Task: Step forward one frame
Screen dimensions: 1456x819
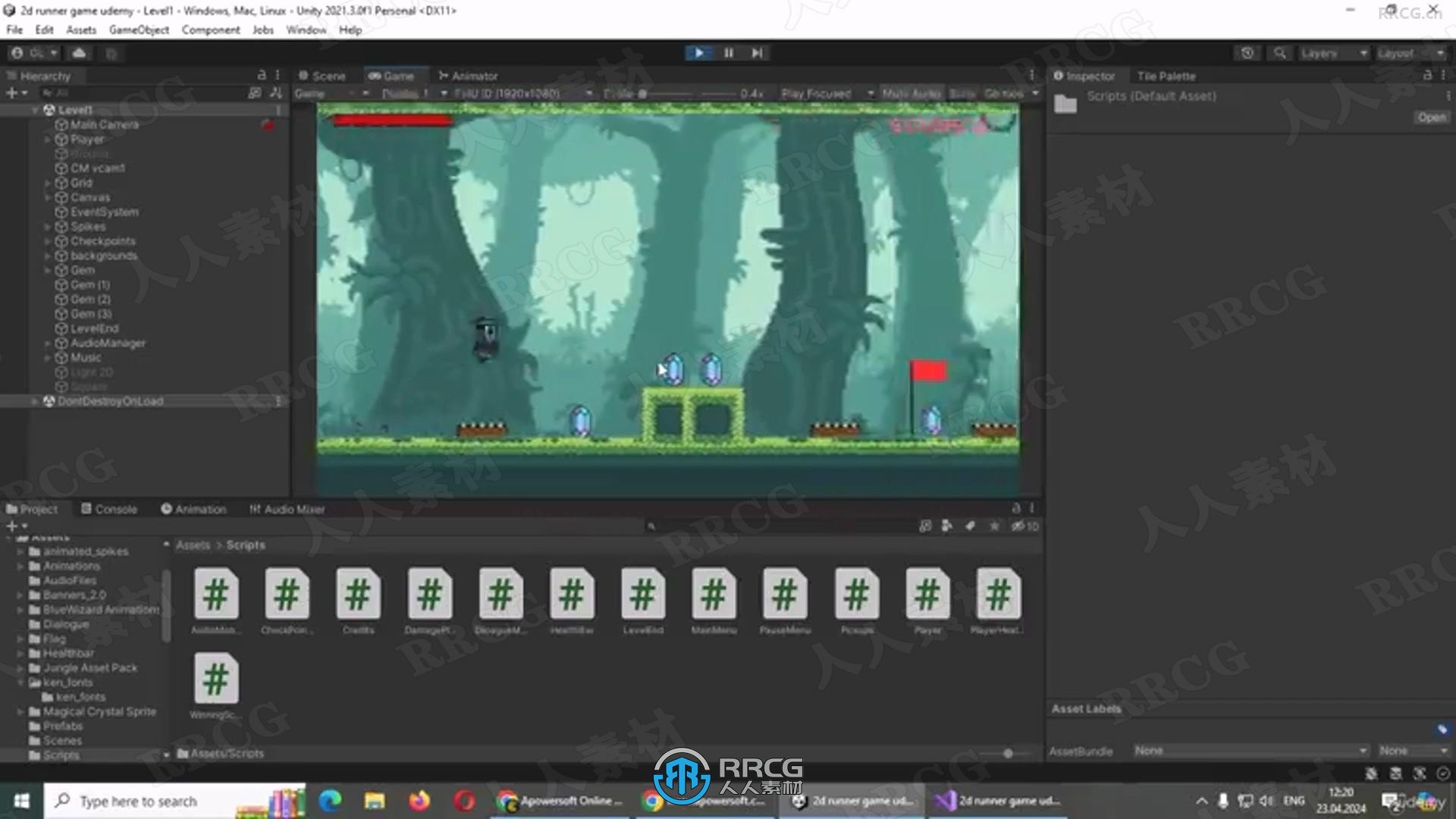Action: (x=757, y=52)
